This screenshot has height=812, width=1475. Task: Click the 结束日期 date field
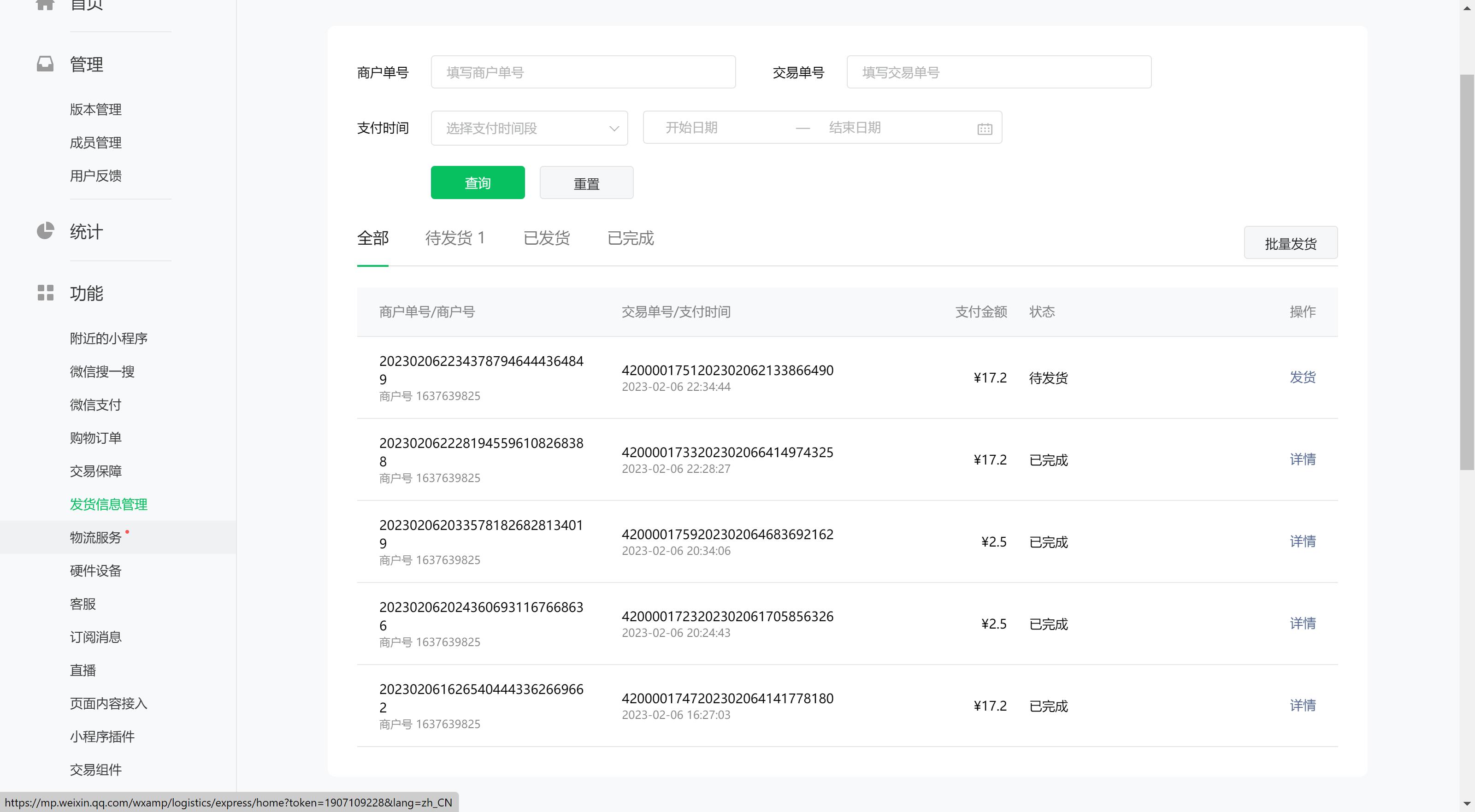(x=855, y=128)
